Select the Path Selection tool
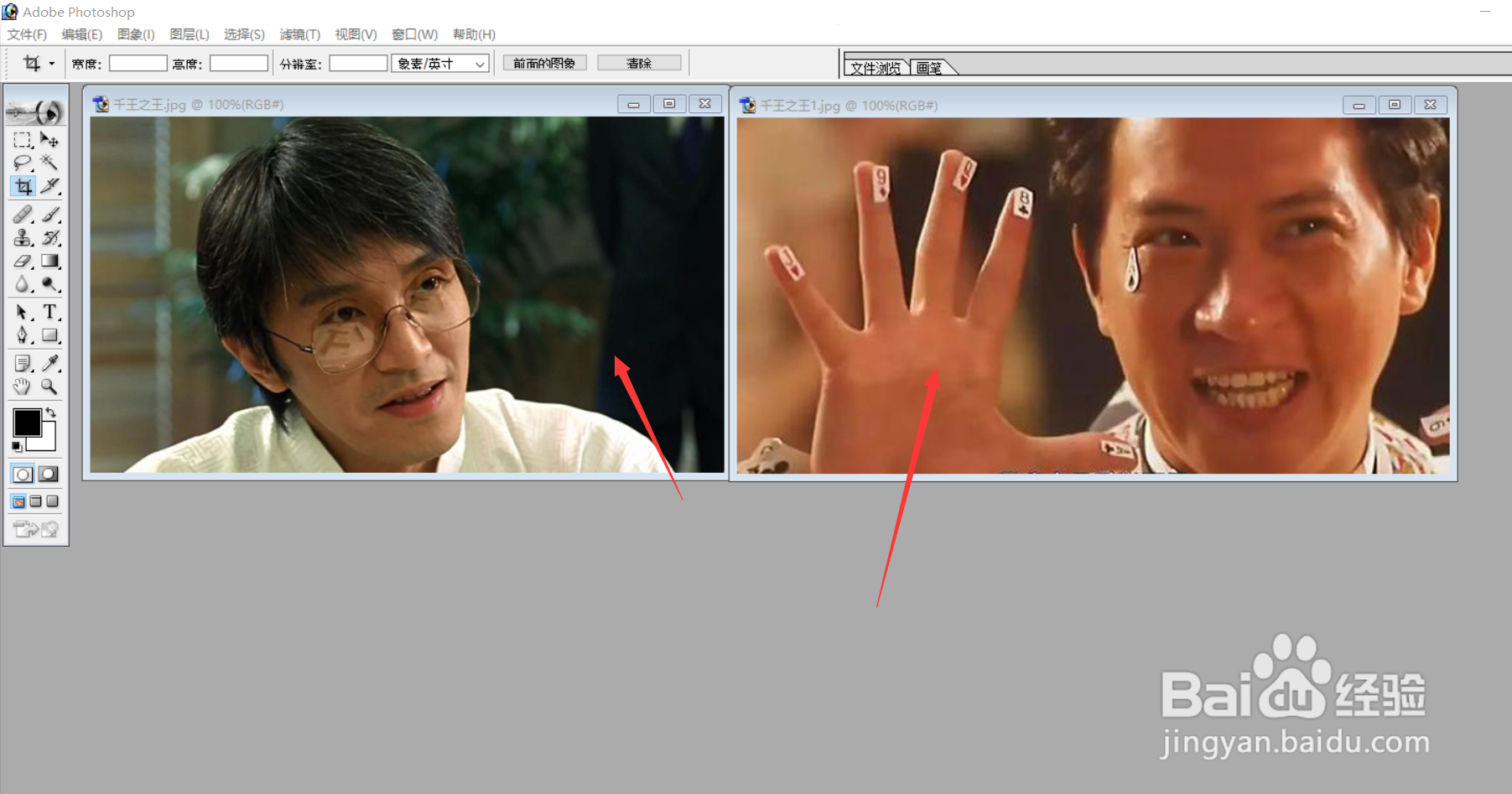Viewport: 1512px width, 794px height. (x=23, y=313)
